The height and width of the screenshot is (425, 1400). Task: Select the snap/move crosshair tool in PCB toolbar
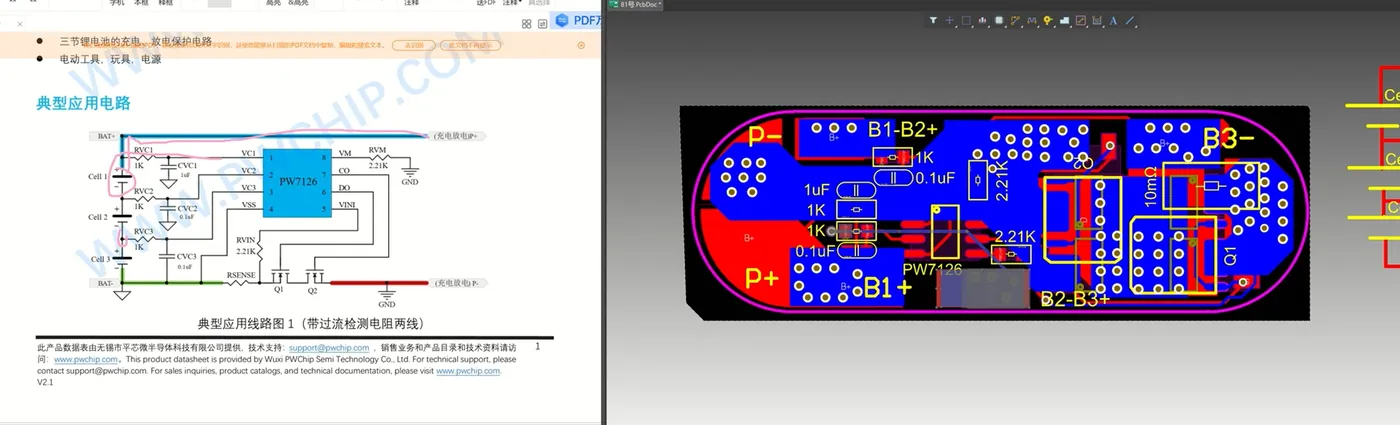click(950, 20)
